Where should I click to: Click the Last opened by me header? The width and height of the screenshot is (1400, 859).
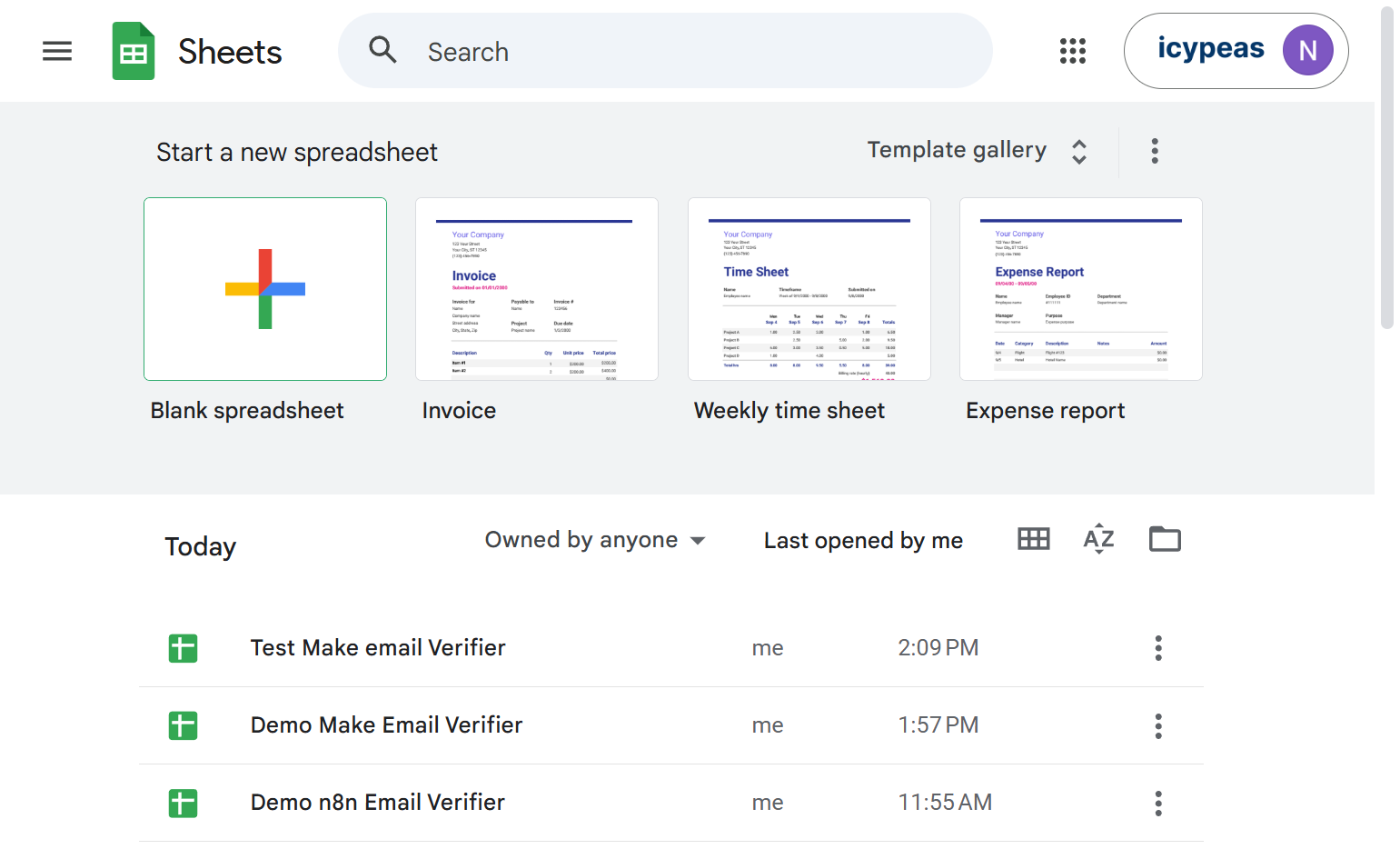863,541
